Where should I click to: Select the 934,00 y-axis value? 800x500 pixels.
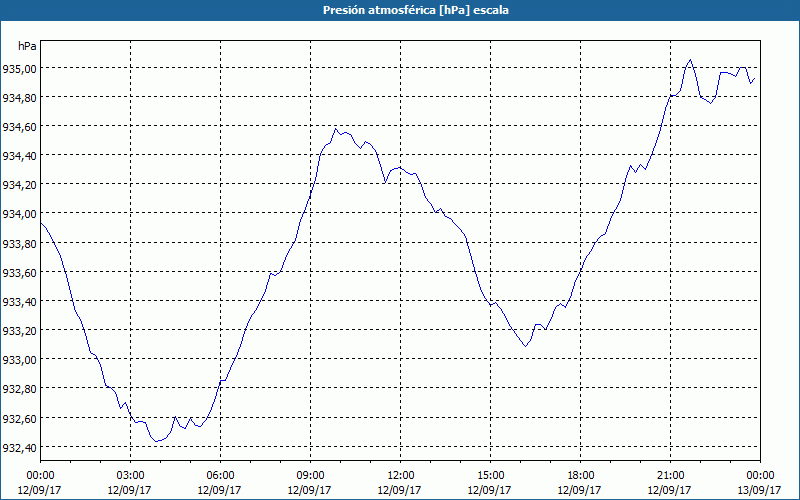click(x=19, y=213)
